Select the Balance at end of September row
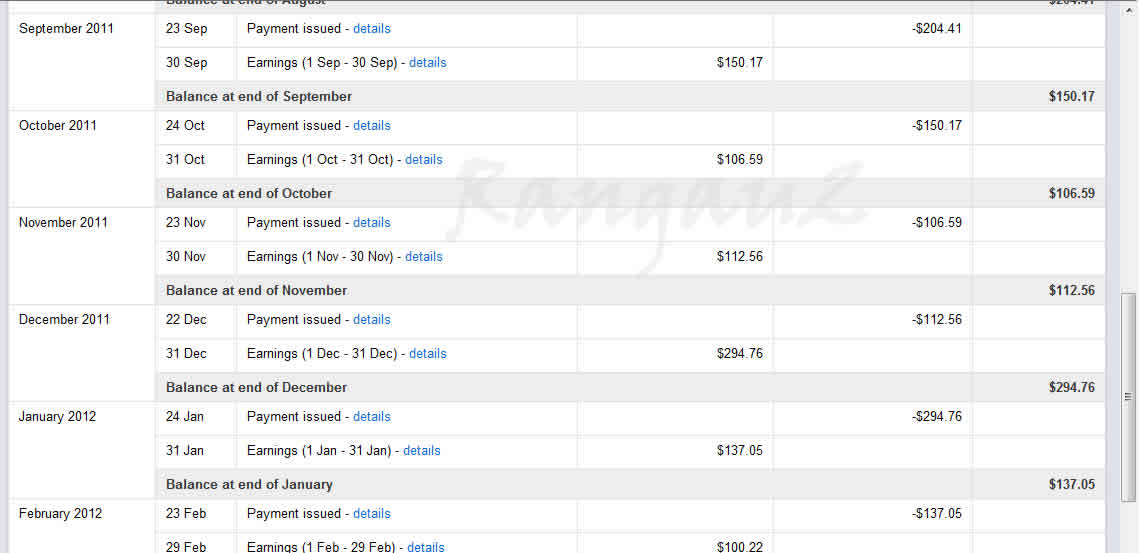Viewport: 1139px width, 553px height. tap(631, 96)
